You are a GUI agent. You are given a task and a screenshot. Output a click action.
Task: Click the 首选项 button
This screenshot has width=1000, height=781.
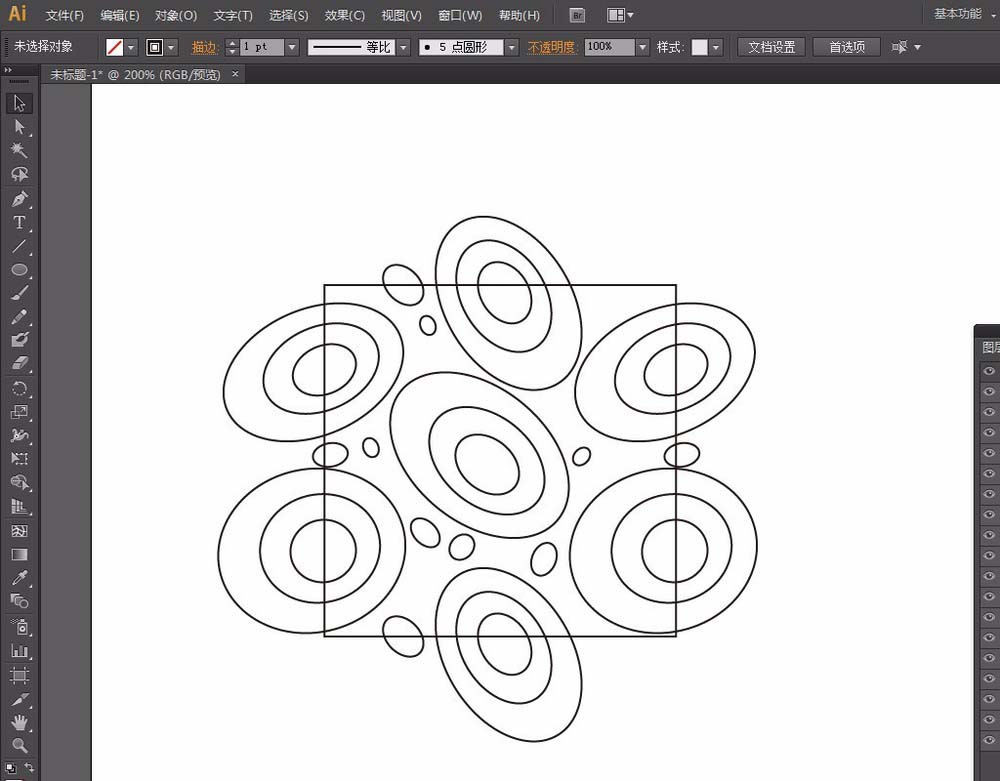(846, 47)
